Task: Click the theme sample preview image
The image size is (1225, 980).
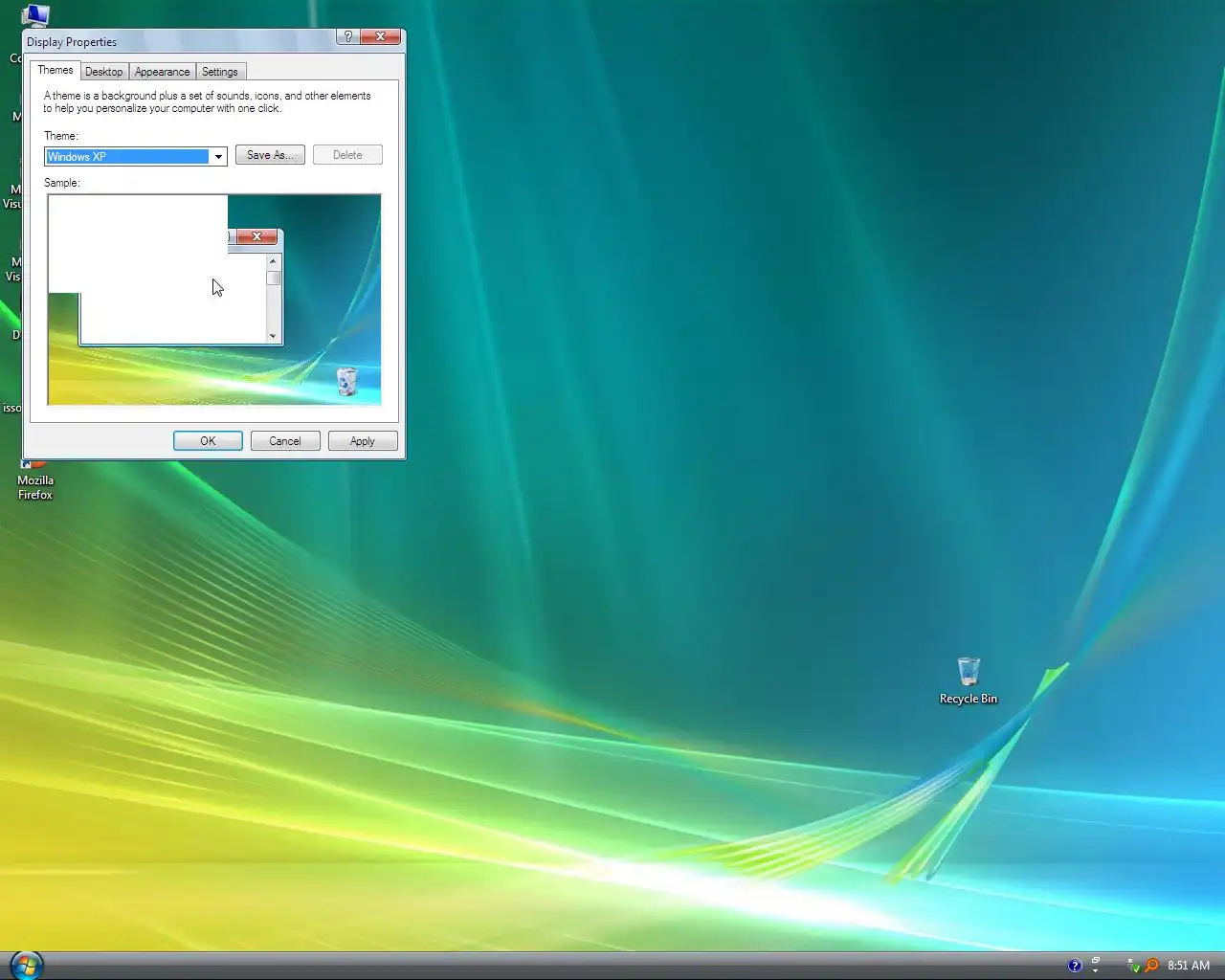Action: [x=214, y=300]
